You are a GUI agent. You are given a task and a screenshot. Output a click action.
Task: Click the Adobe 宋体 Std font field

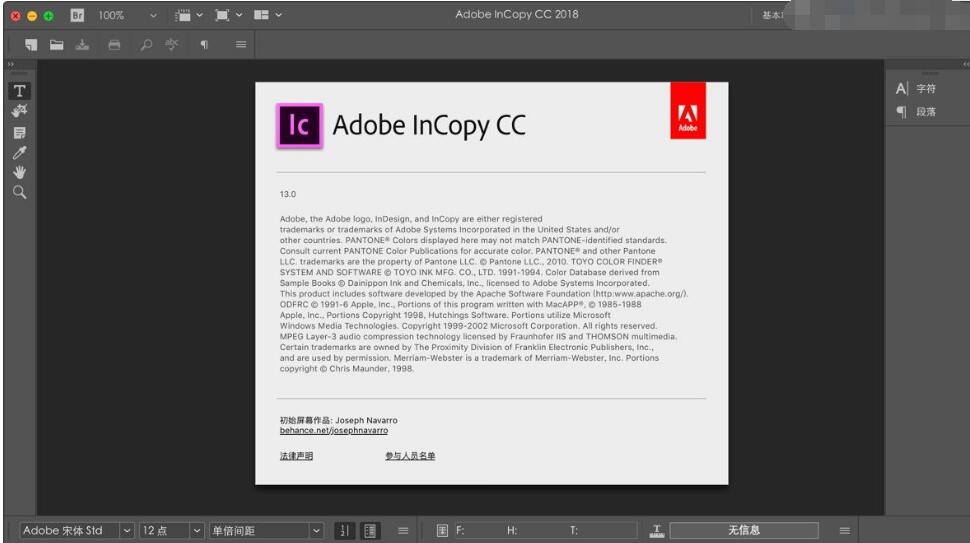coord(68,531)
